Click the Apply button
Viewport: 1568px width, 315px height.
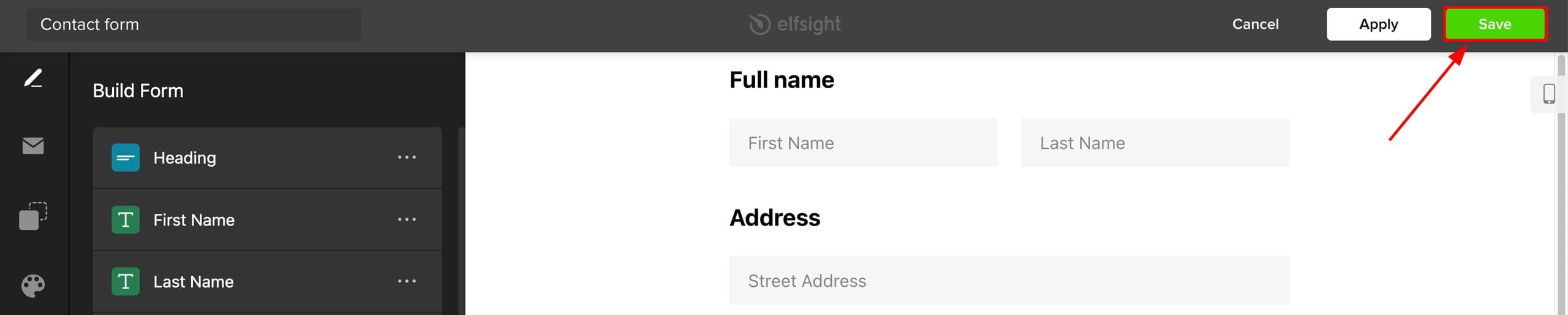click(1378, 25)
